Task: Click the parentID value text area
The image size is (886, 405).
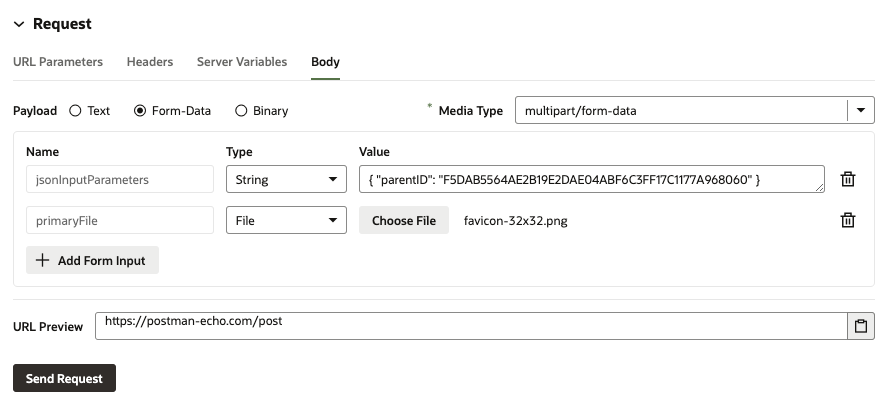Action: [590, 179]
